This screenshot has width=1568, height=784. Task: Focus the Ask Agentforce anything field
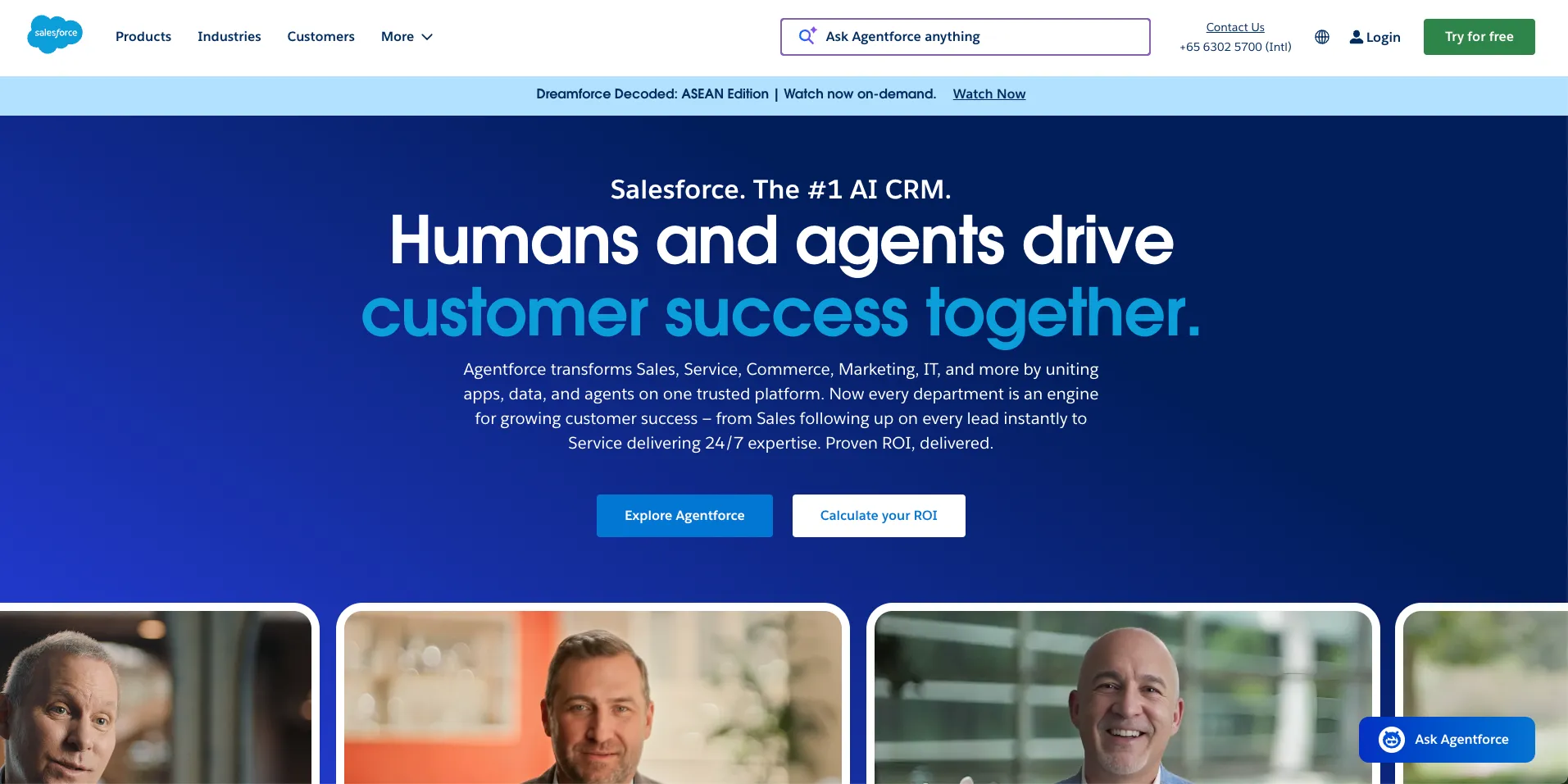pyautogui.click(x=966, y=37)
